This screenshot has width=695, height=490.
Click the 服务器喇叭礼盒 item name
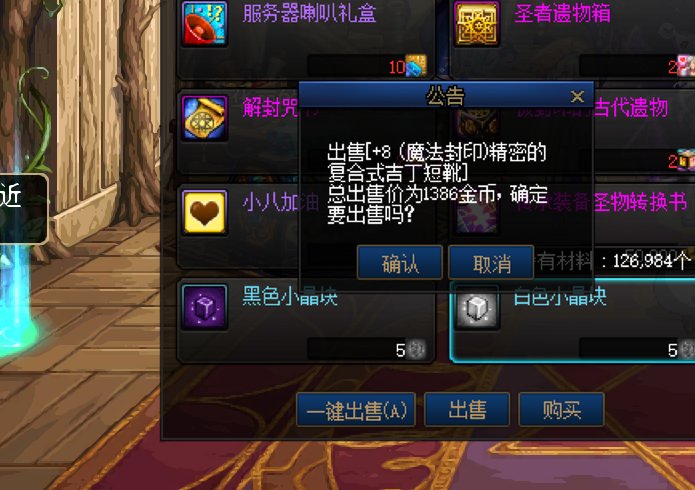point(309,13)
